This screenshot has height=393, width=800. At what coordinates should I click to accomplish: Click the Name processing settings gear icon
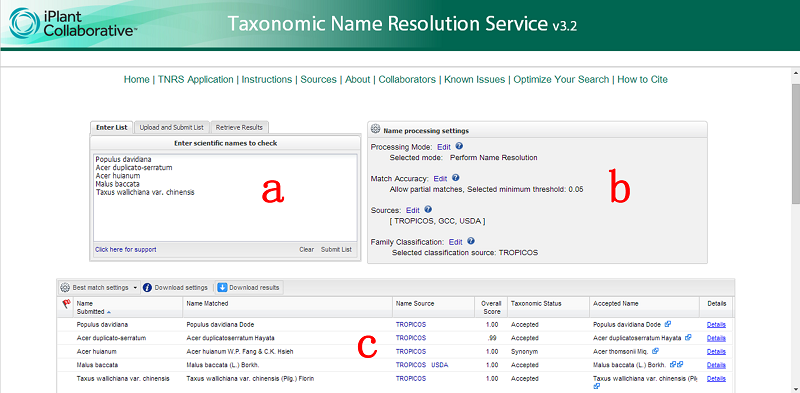(376, 130)
